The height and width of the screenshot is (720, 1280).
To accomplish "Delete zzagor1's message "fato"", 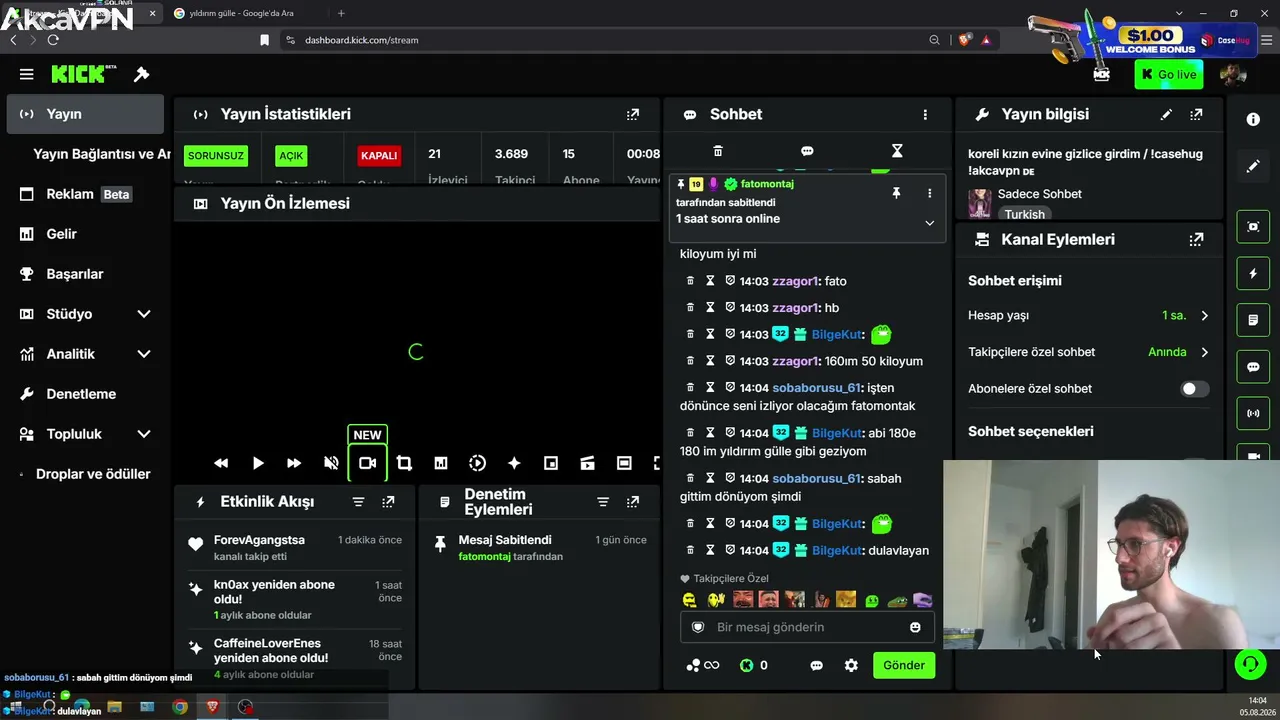I will pyautogui.click(x=690, y=281).
